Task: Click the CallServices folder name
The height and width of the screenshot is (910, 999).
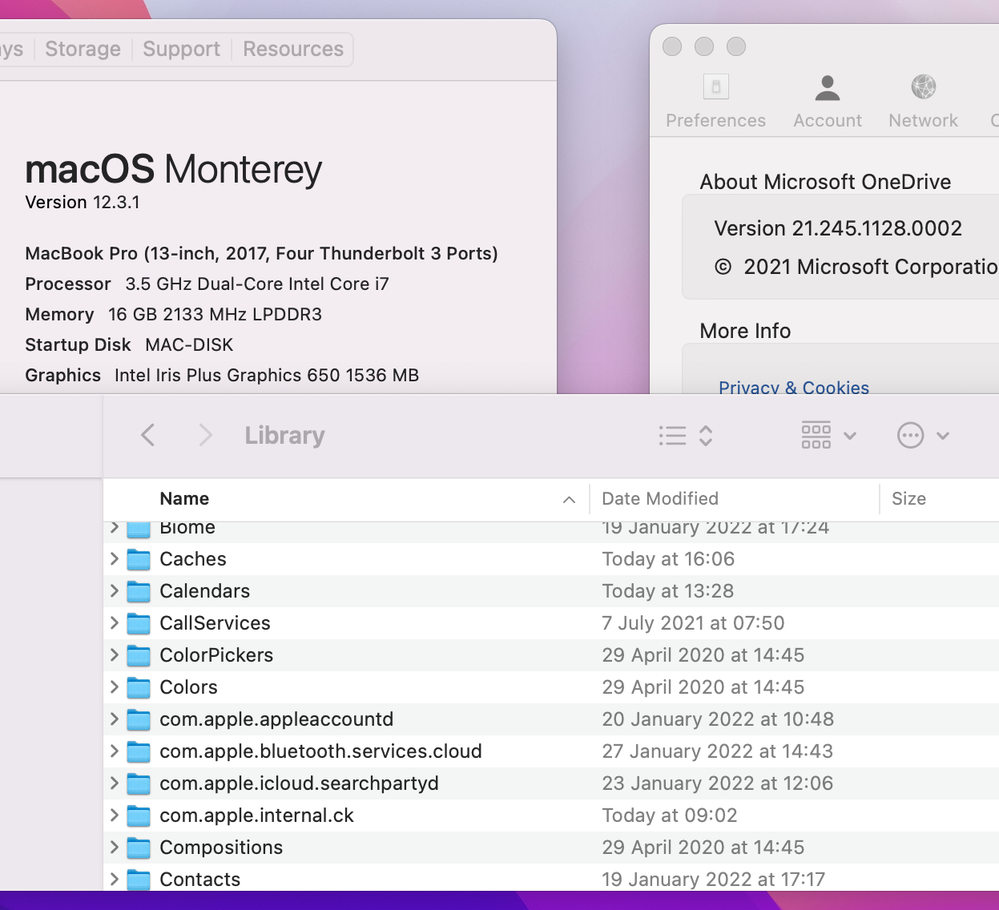Action: [x=215, y=623]
